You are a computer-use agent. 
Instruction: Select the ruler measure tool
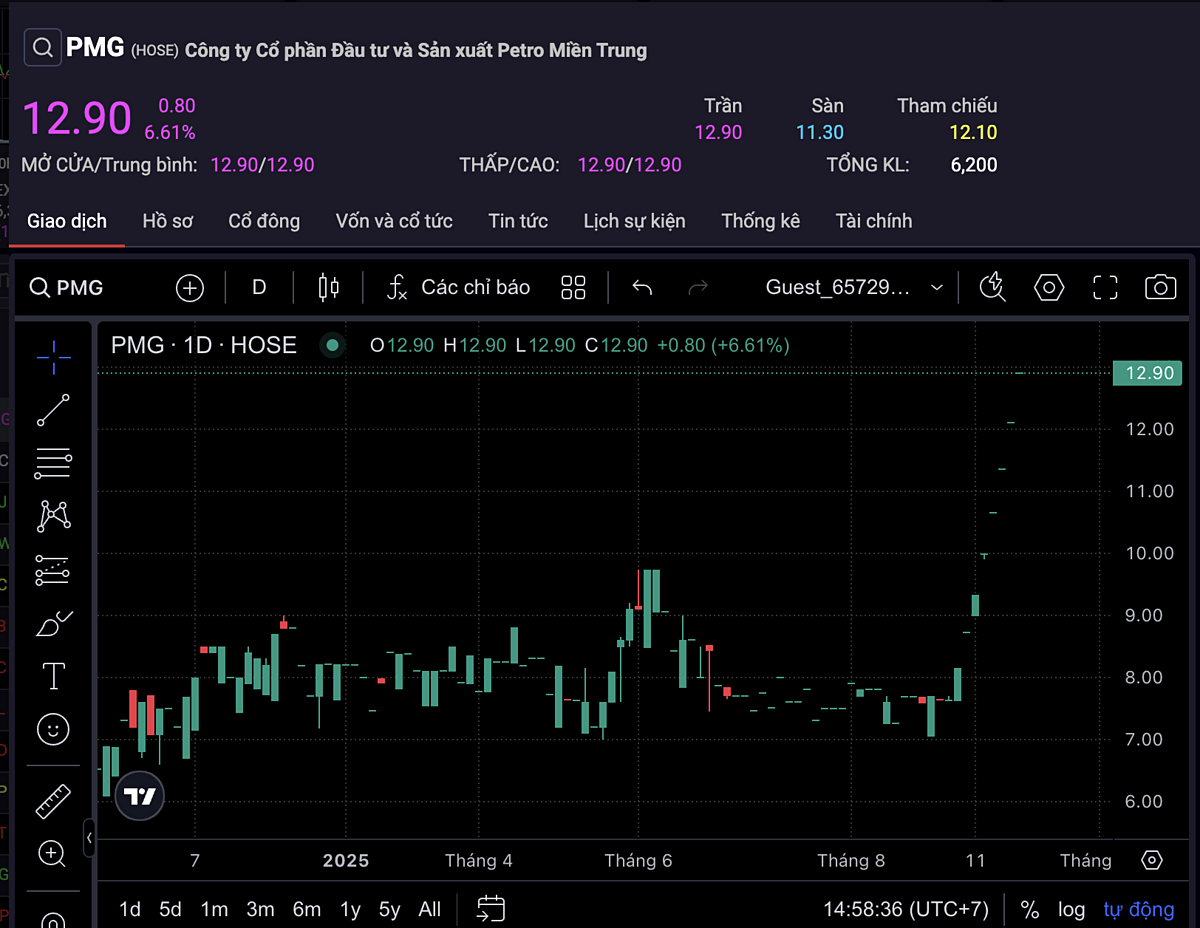tap(53, 801)
